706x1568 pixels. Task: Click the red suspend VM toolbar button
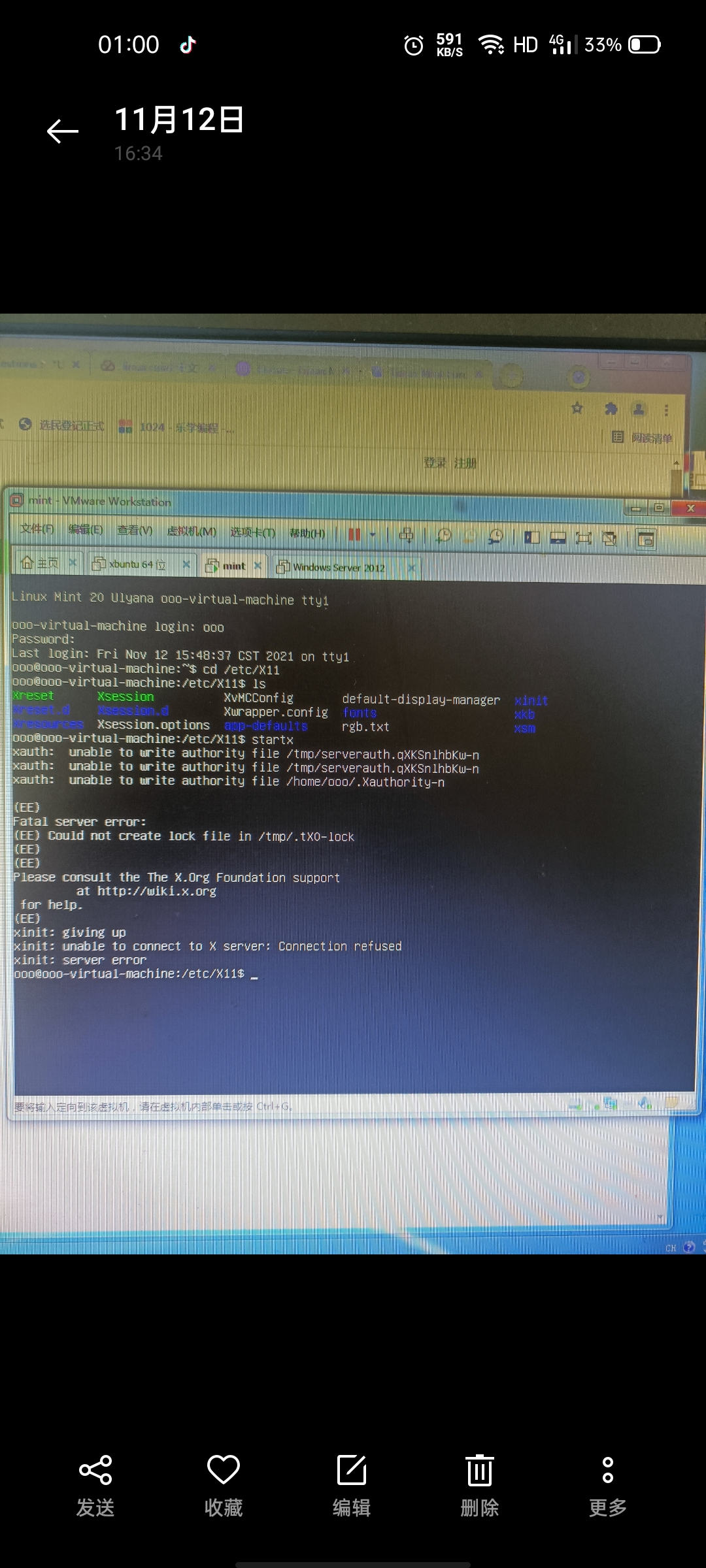click(x=354, y=534)
